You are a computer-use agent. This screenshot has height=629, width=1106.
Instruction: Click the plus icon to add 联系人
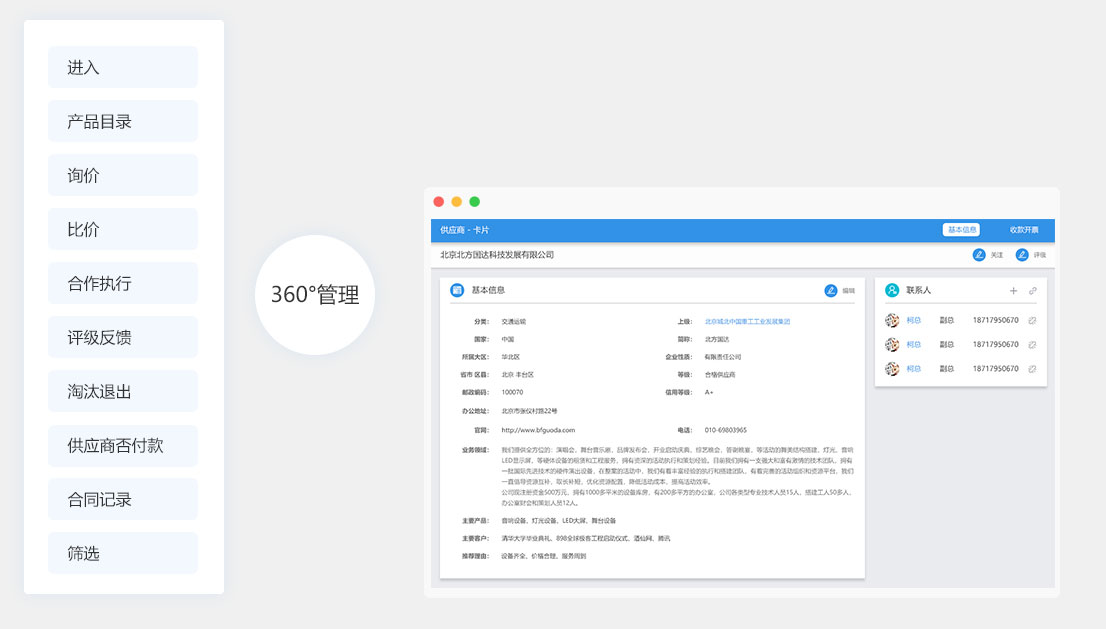coord(1013,291)
